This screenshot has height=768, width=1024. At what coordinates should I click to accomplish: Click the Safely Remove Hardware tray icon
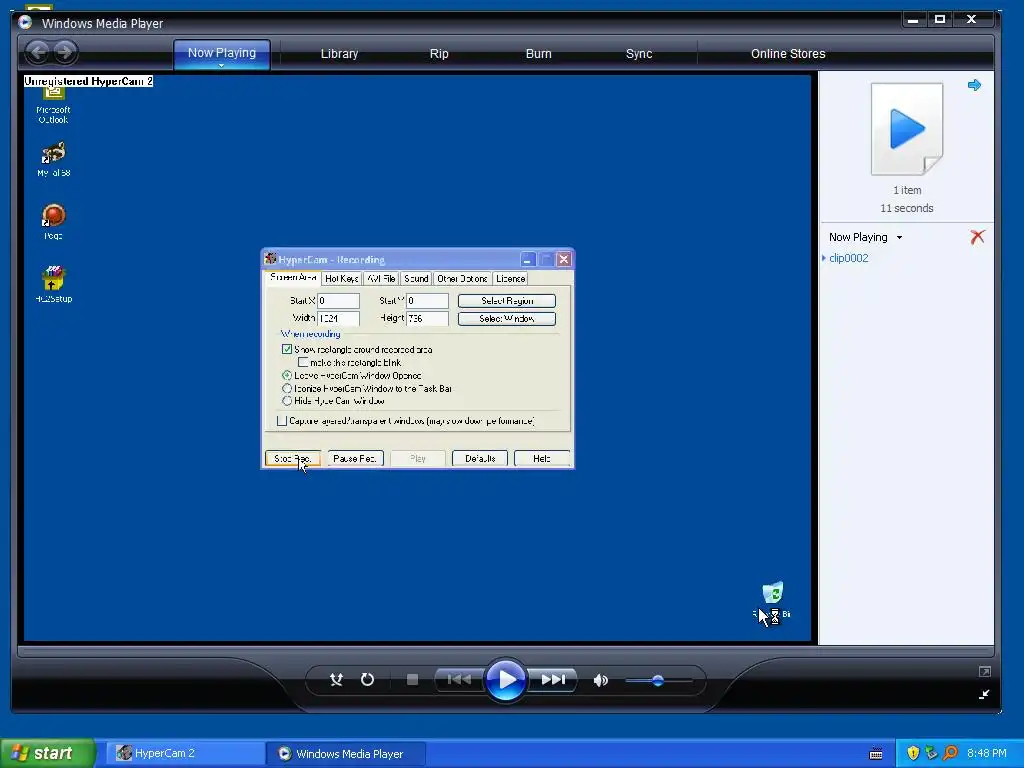click(931, 753)
